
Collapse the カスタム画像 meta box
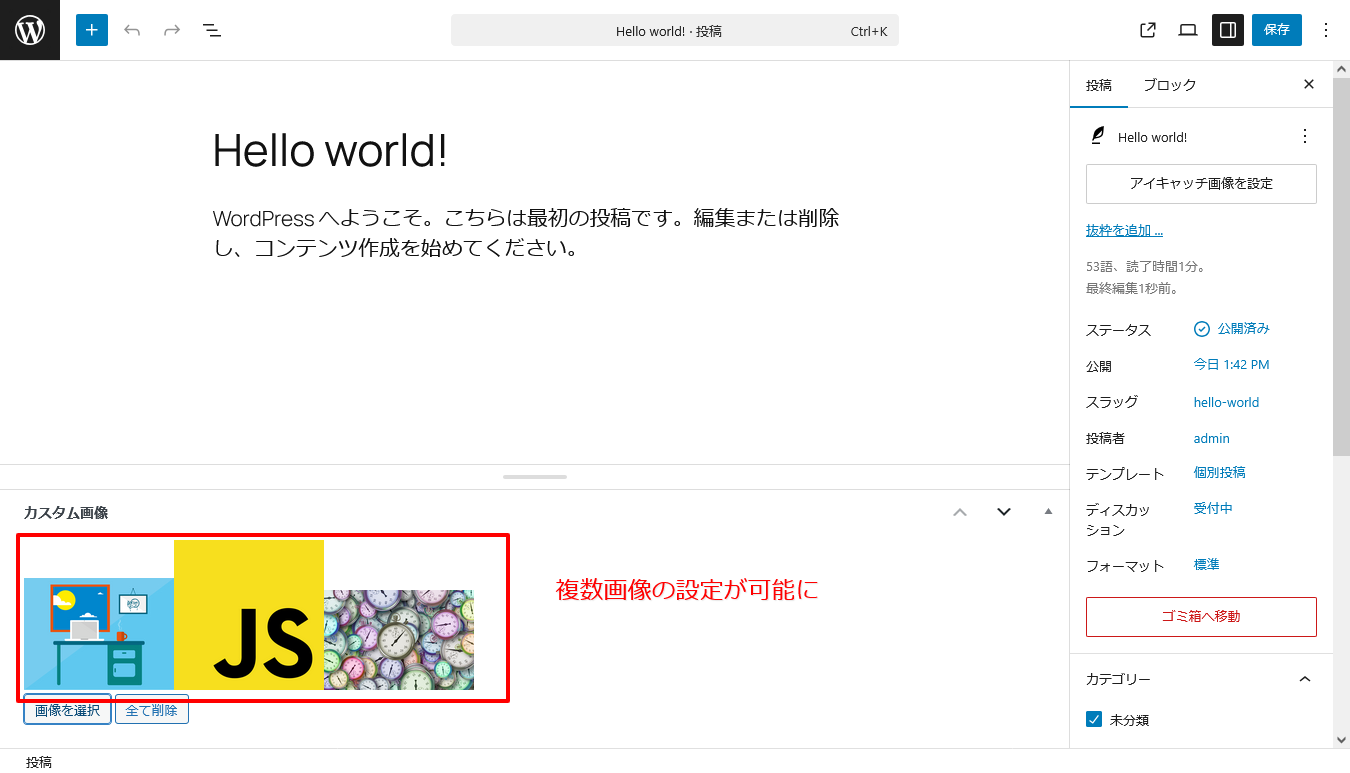(x=1048, y=512)
